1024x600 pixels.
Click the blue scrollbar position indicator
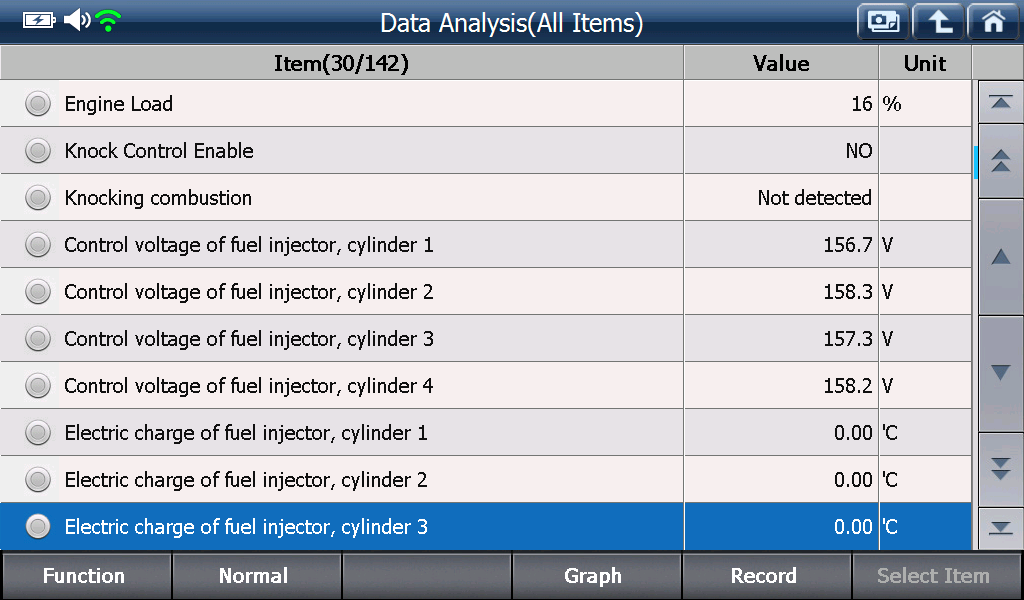(975, 163)
